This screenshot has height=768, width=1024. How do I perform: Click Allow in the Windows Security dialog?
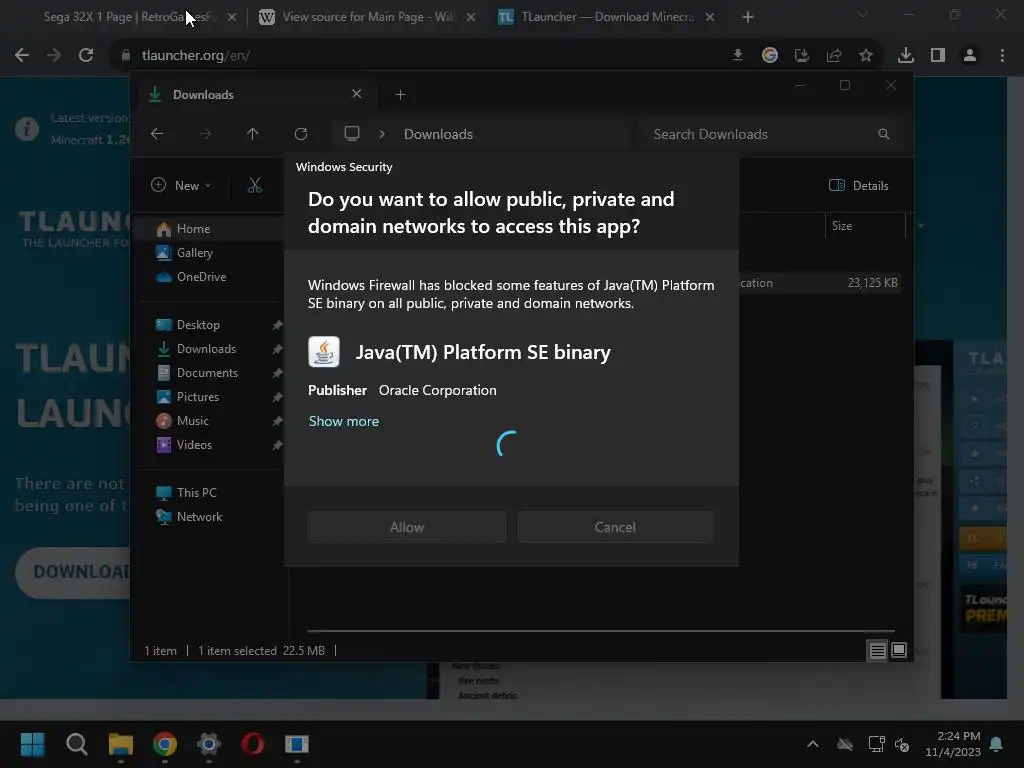406,527
